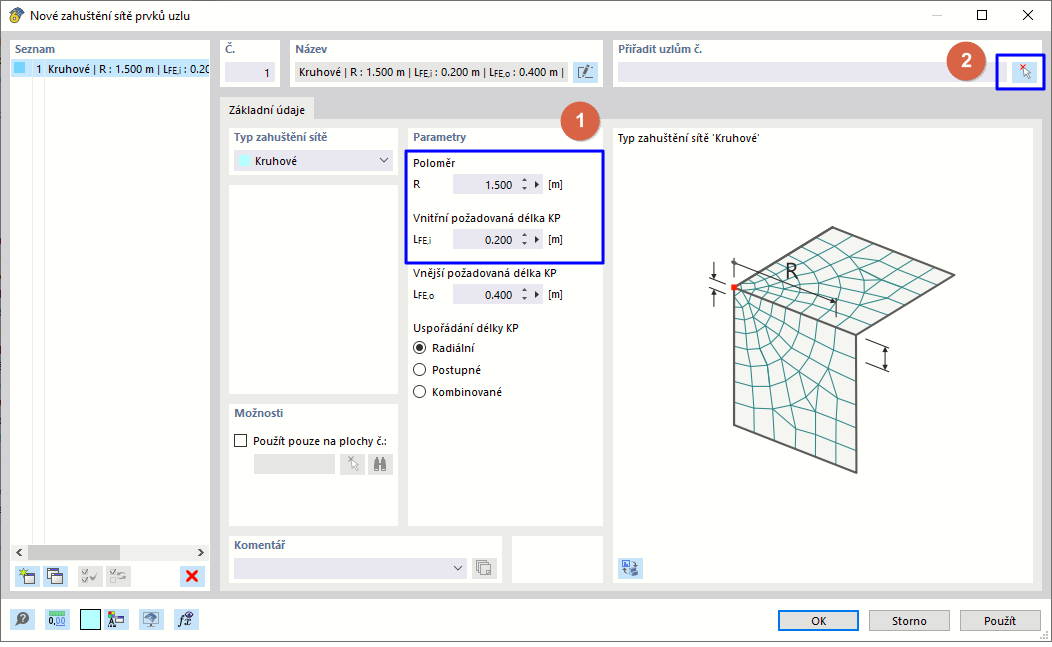The height and width of the screenshot is (647, 1052).
Task: Click the edit name icon beside Název
Action: (585, 72)
